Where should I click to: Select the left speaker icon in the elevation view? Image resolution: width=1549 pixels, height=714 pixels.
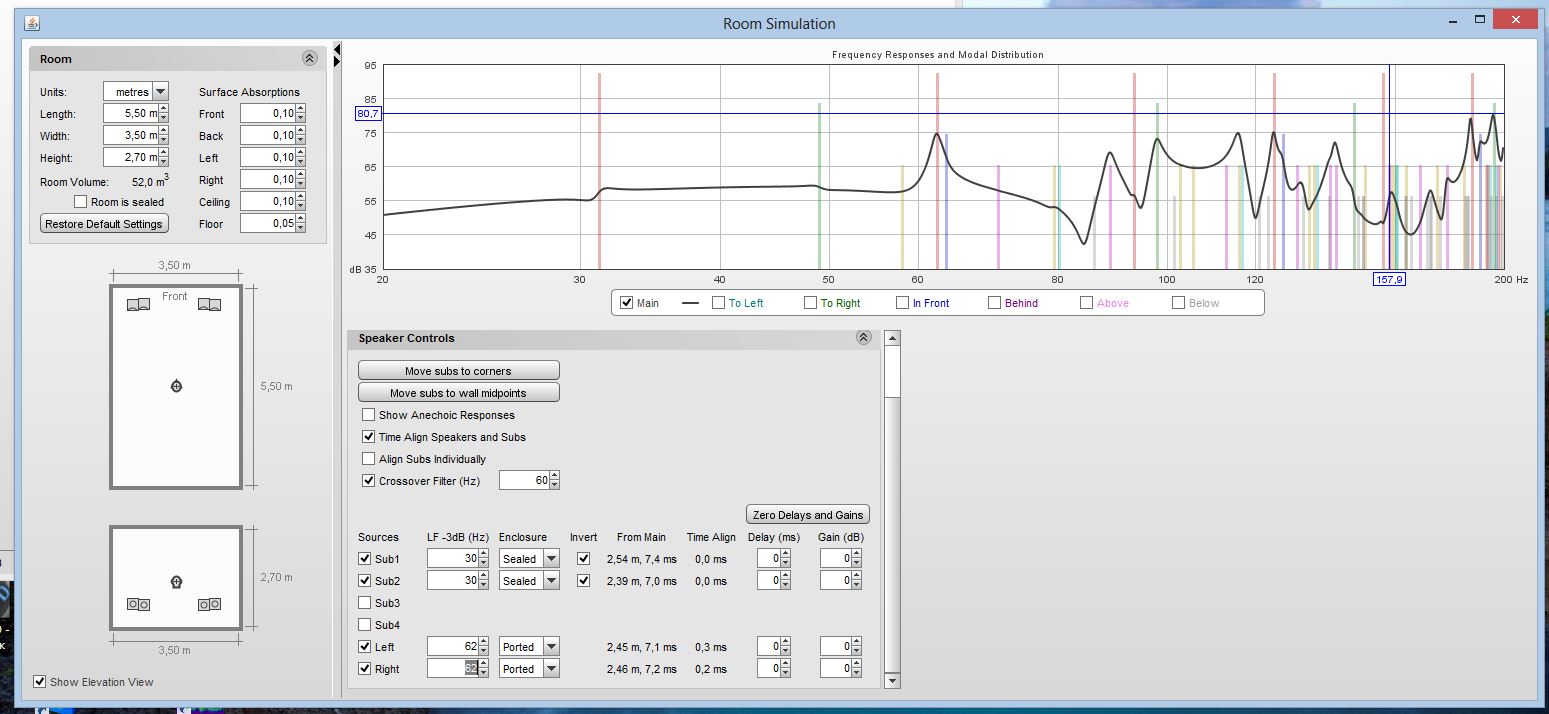click(x=138, y=604)
